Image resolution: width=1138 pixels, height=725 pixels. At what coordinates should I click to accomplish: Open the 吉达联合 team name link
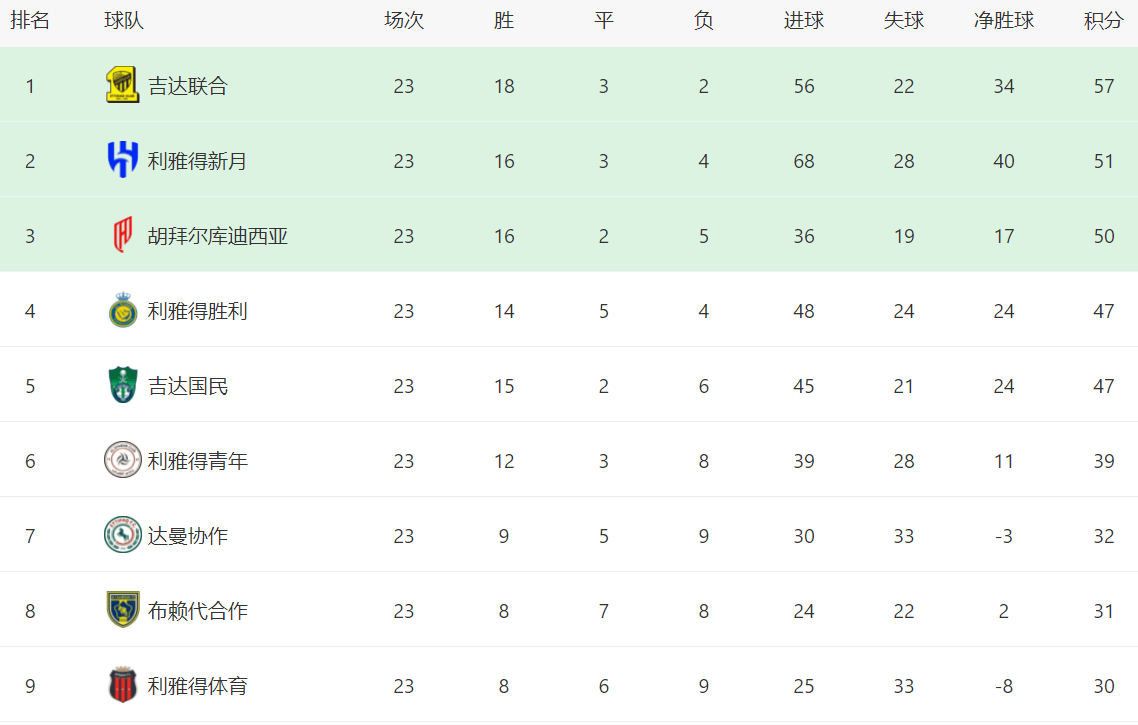[188, 86]
